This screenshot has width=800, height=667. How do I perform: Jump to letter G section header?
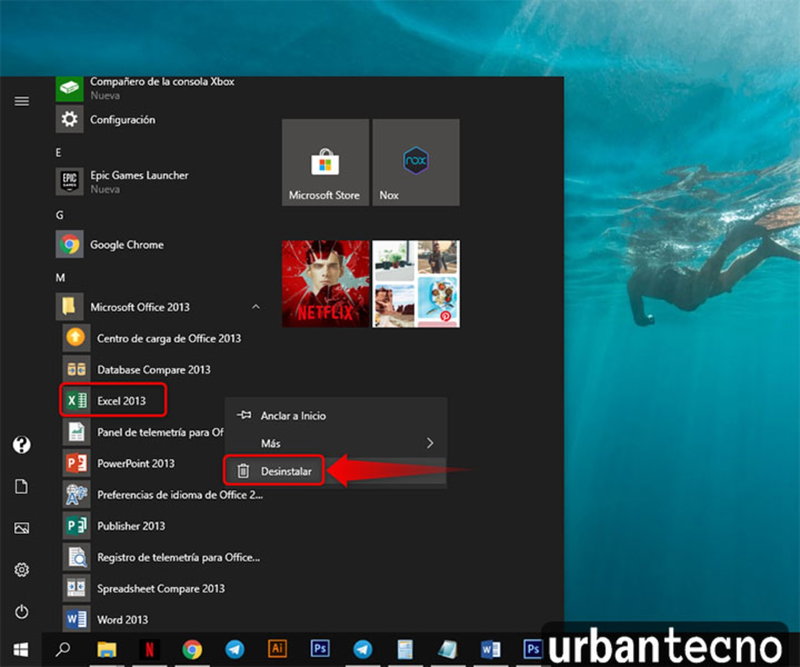(60, 215)
